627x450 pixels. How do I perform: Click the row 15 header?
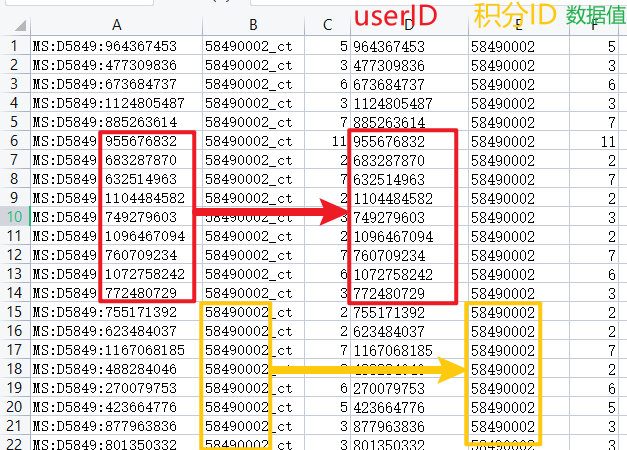point(14,312)
